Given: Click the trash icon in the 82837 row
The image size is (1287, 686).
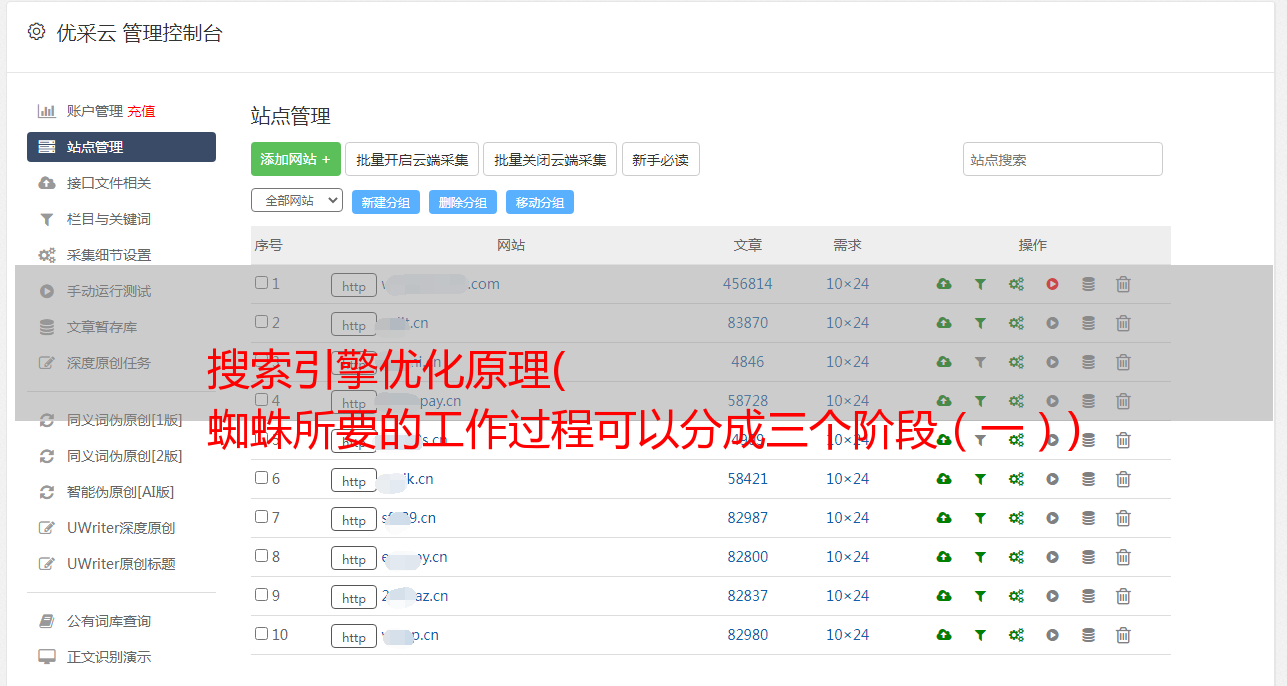Looking at the screenshot, I should (x=1123, y=596).
